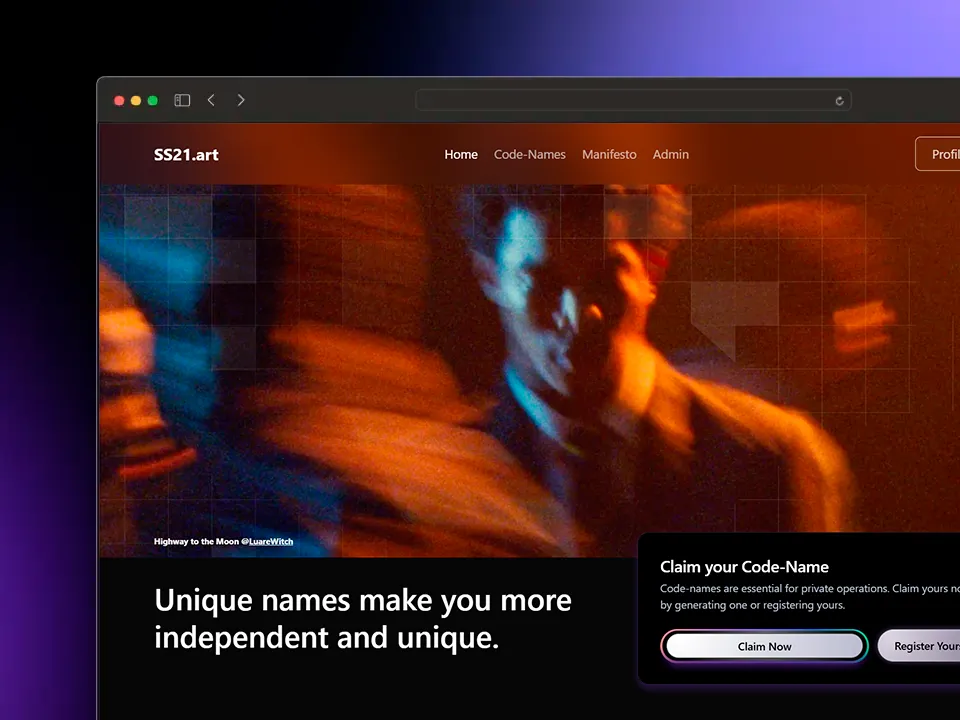Open the @LuareWitch artist profile link

pyautogui.click(x=269, y=541)
